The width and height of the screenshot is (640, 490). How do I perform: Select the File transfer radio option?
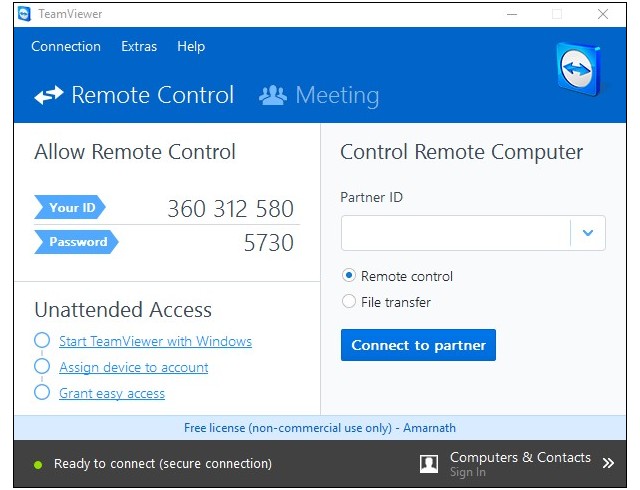tap(349, 302)
